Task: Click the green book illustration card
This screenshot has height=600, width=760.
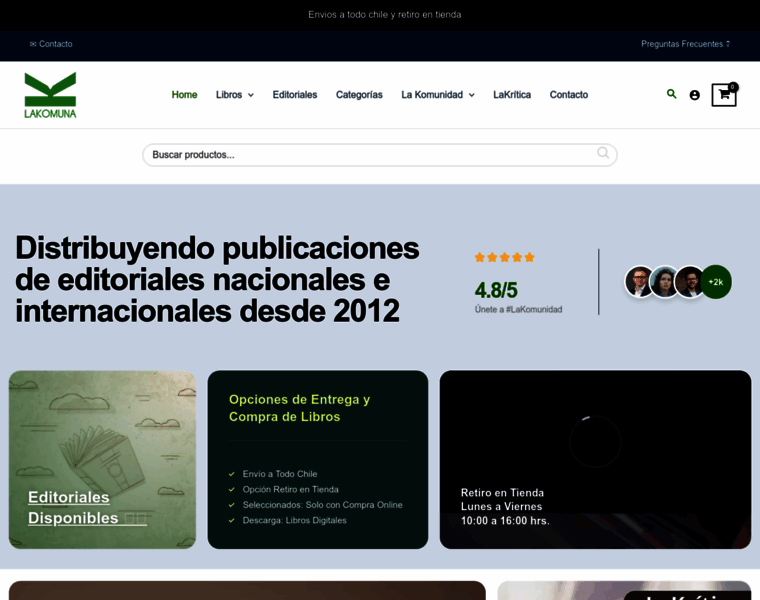Action: coord(102,459)
